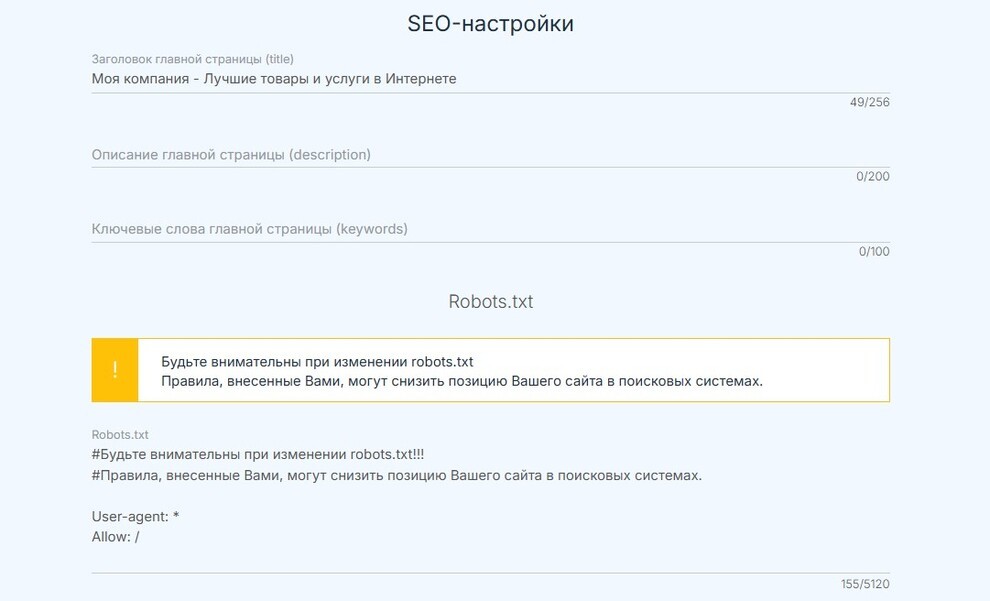This screenshot has height=601, width=990.
Task: Click the 155/5120 character counter
Action: tap(865, 584)
